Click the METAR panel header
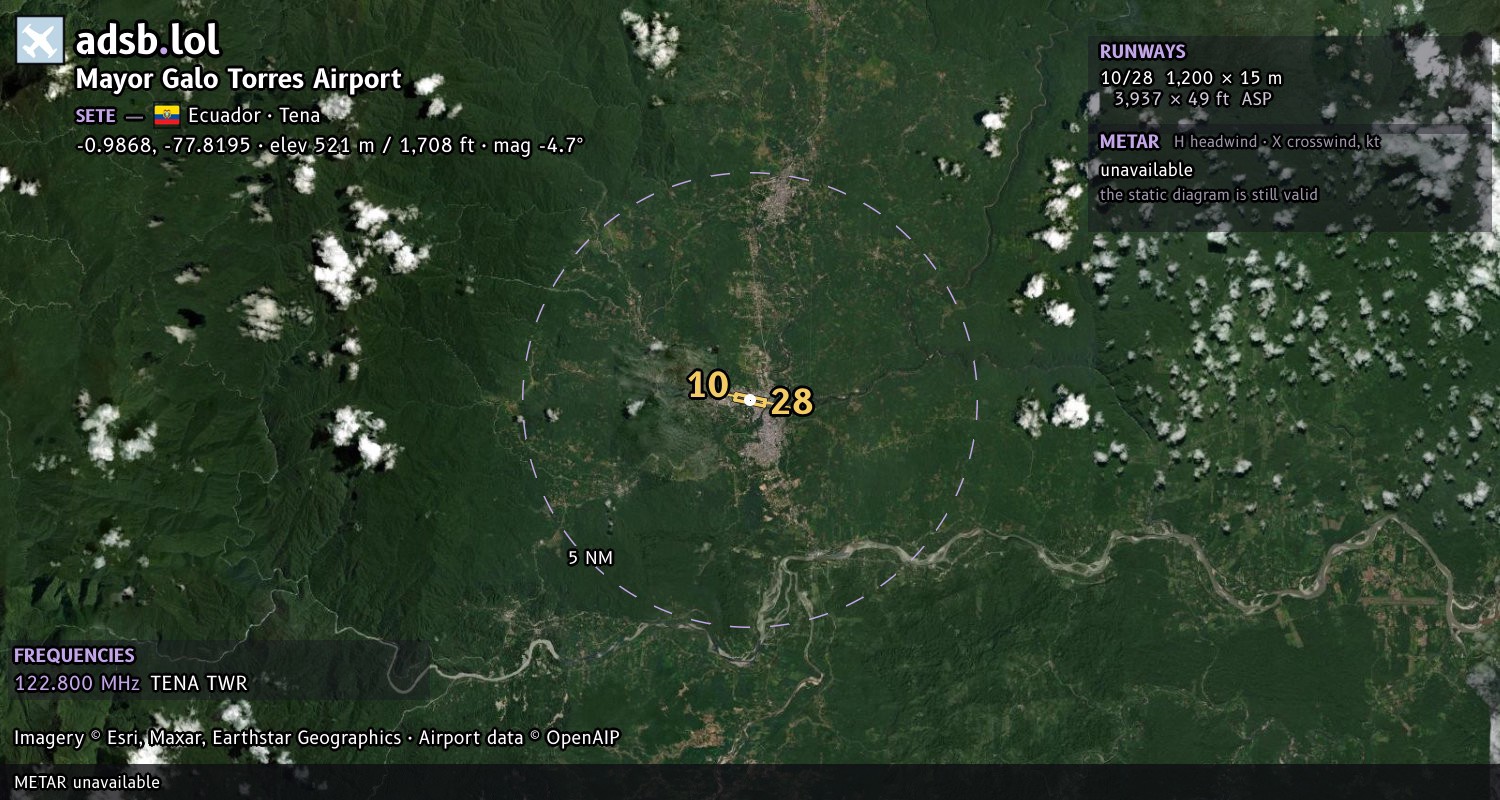This screenshot has height=800, width=1500. (1129, 142)
